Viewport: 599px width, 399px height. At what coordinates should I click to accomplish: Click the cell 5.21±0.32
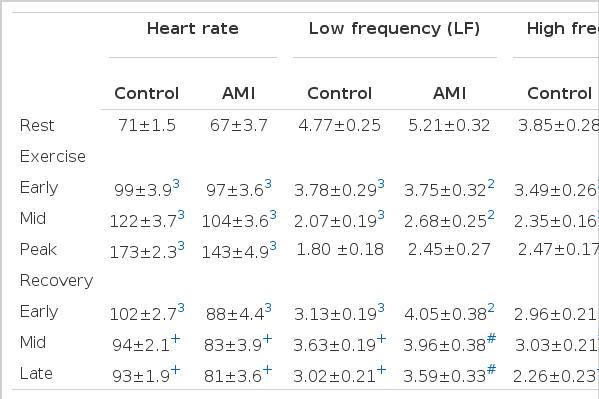click(449, 125)
